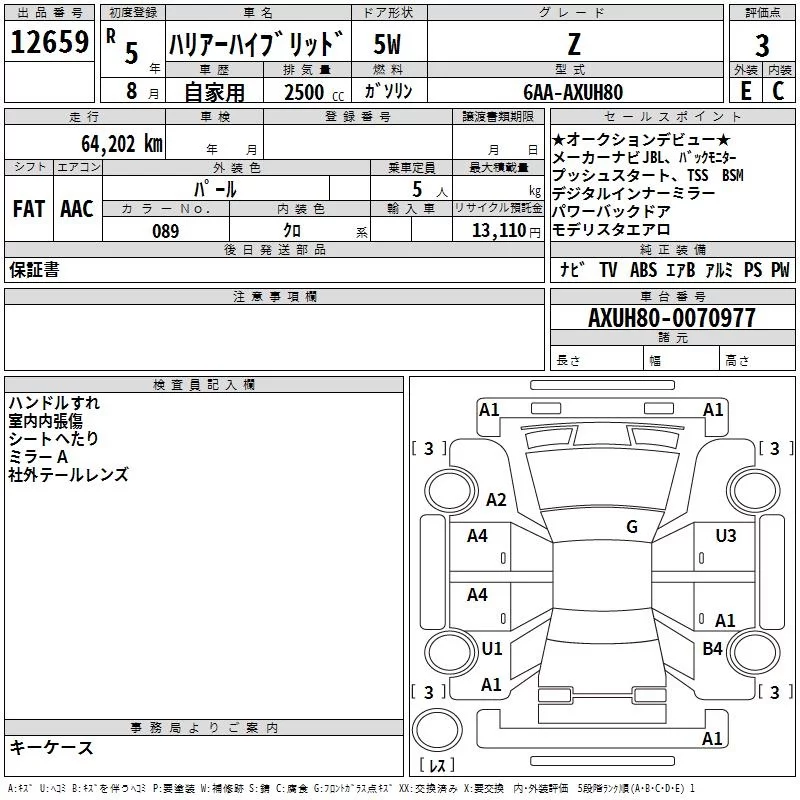Select the interior grade C cell
Image resolution: width=800 pixels, height=800 pixels.
click(x=778, y=91)
